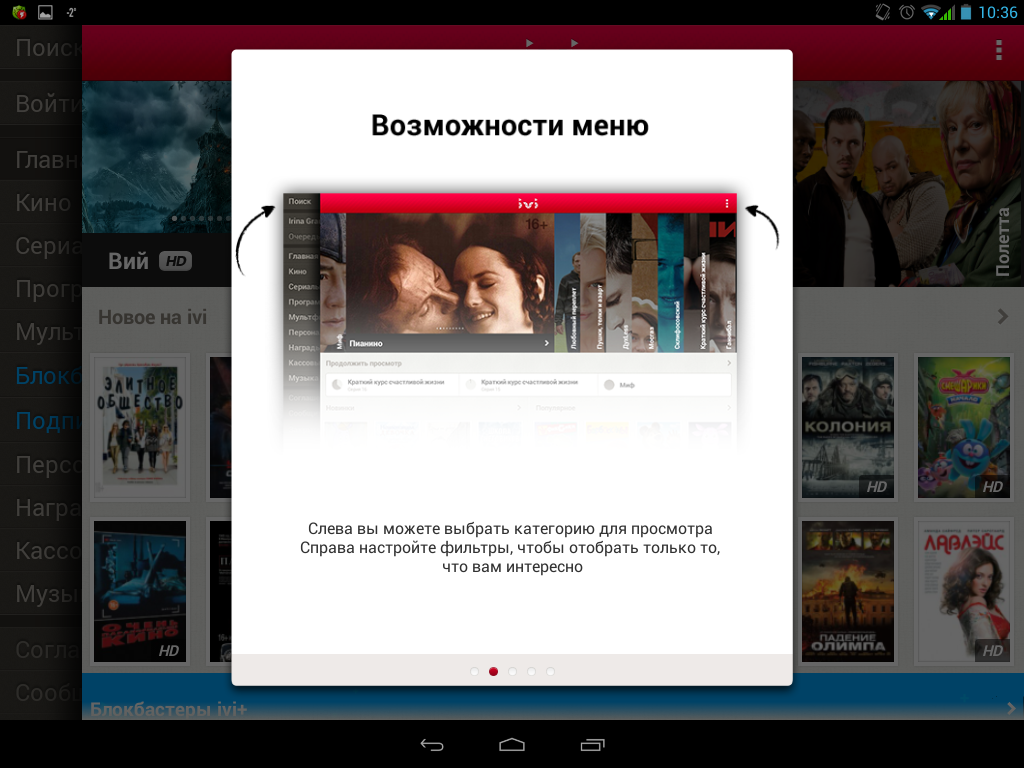Viewport: 1024px width, 768px height.
Task: Open the 'Вий' featured banner title
Action: point(129,261)
